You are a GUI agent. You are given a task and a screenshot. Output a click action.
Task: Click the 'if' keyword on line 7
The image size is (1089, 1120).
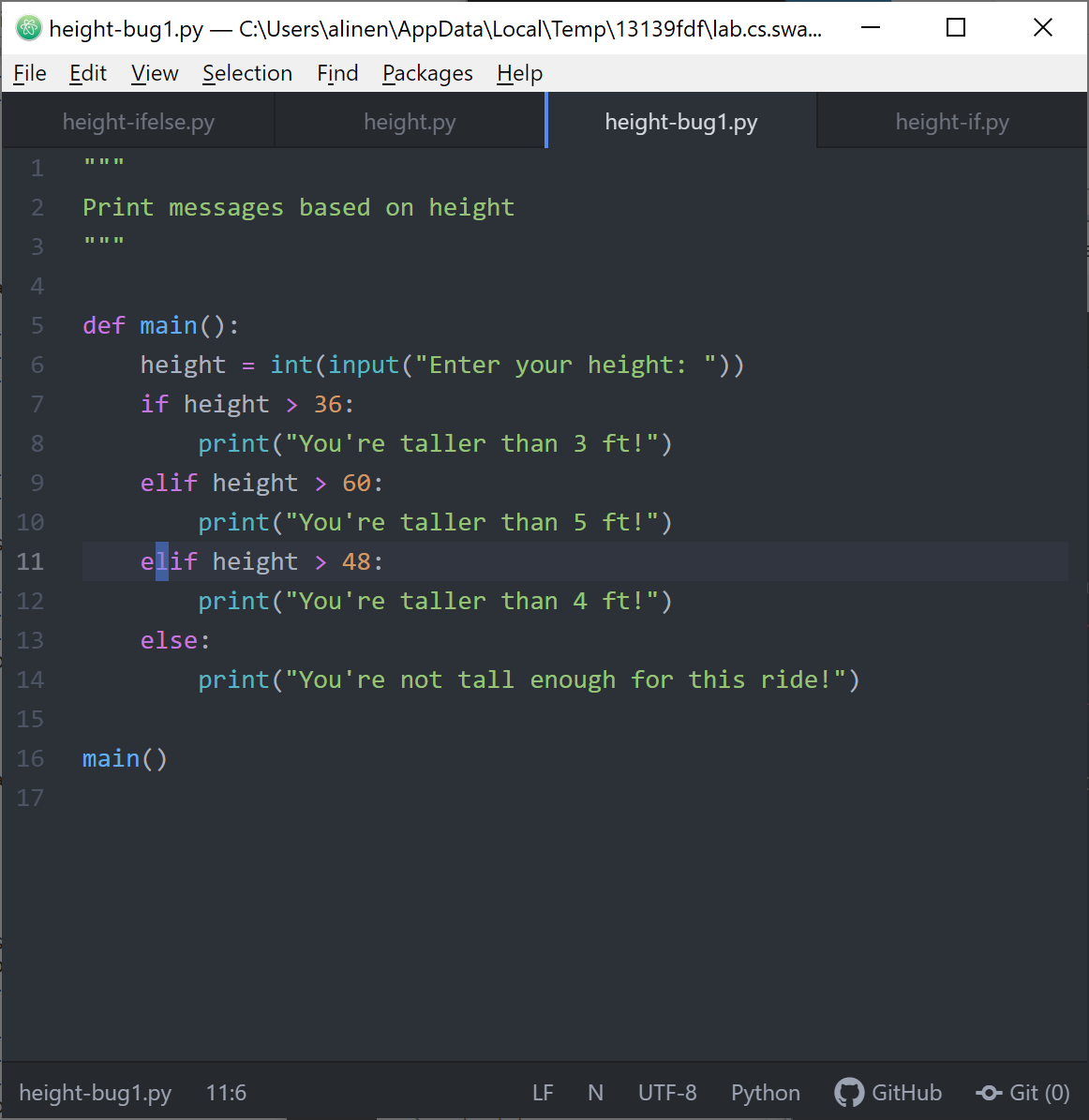coord(155,404)
